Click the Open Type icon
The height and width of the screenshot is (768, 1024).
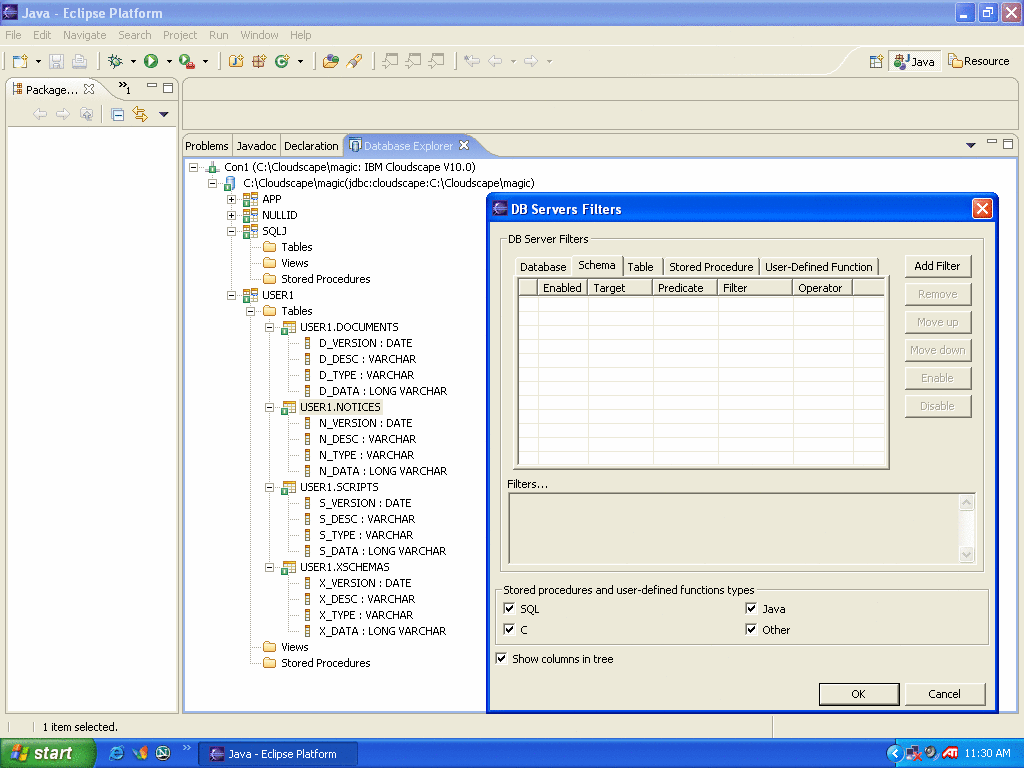click(331, 61)
